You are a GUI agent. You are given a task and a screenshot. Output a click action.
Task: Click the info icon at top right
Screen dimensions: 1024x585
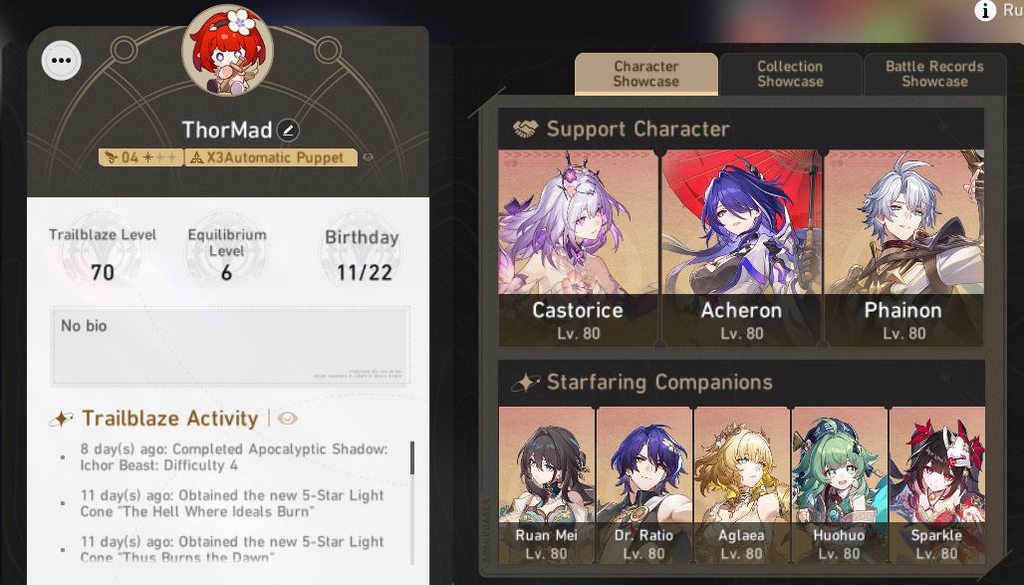(x=985, y=10)
